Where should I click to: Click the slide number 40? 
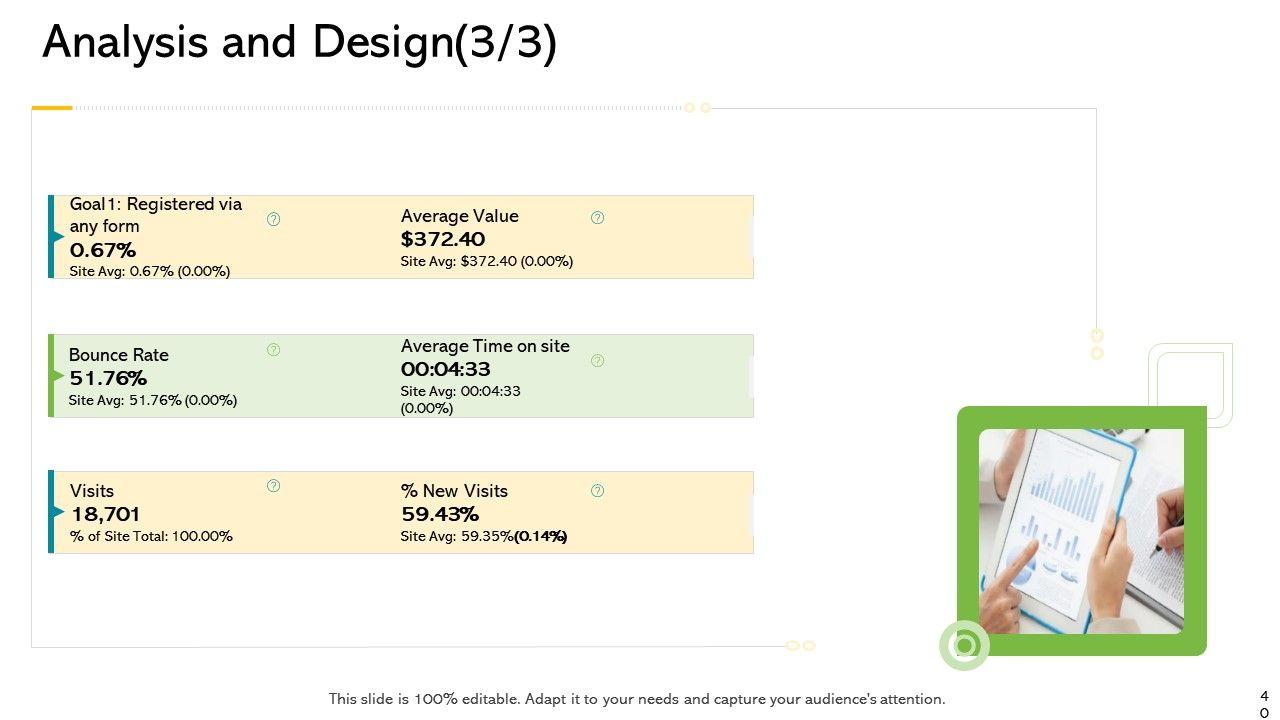click(1264, 703)
